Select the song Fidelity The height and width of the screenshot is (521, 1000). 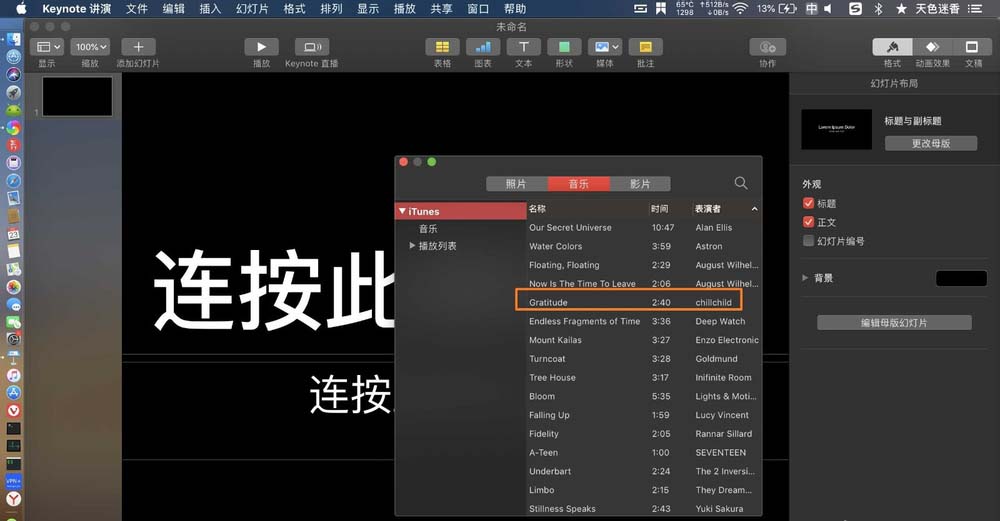(x=644, y=434)
